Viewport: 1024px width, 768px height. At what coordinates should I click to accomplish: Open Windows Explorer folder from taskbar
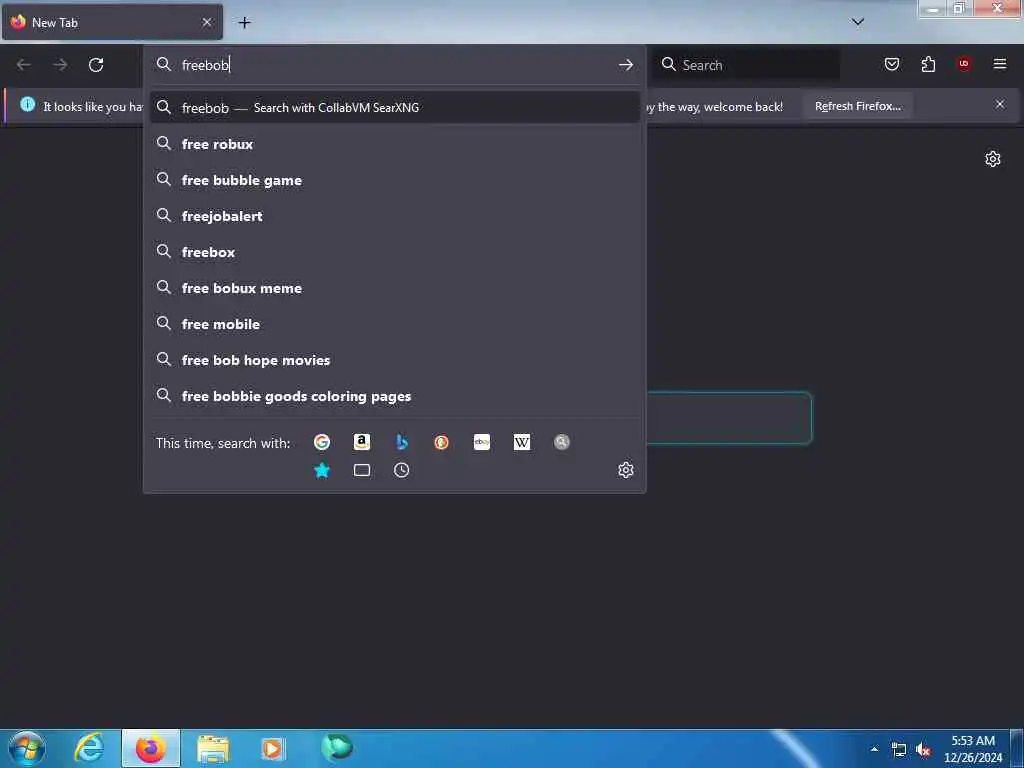click(x=213, y=748)
